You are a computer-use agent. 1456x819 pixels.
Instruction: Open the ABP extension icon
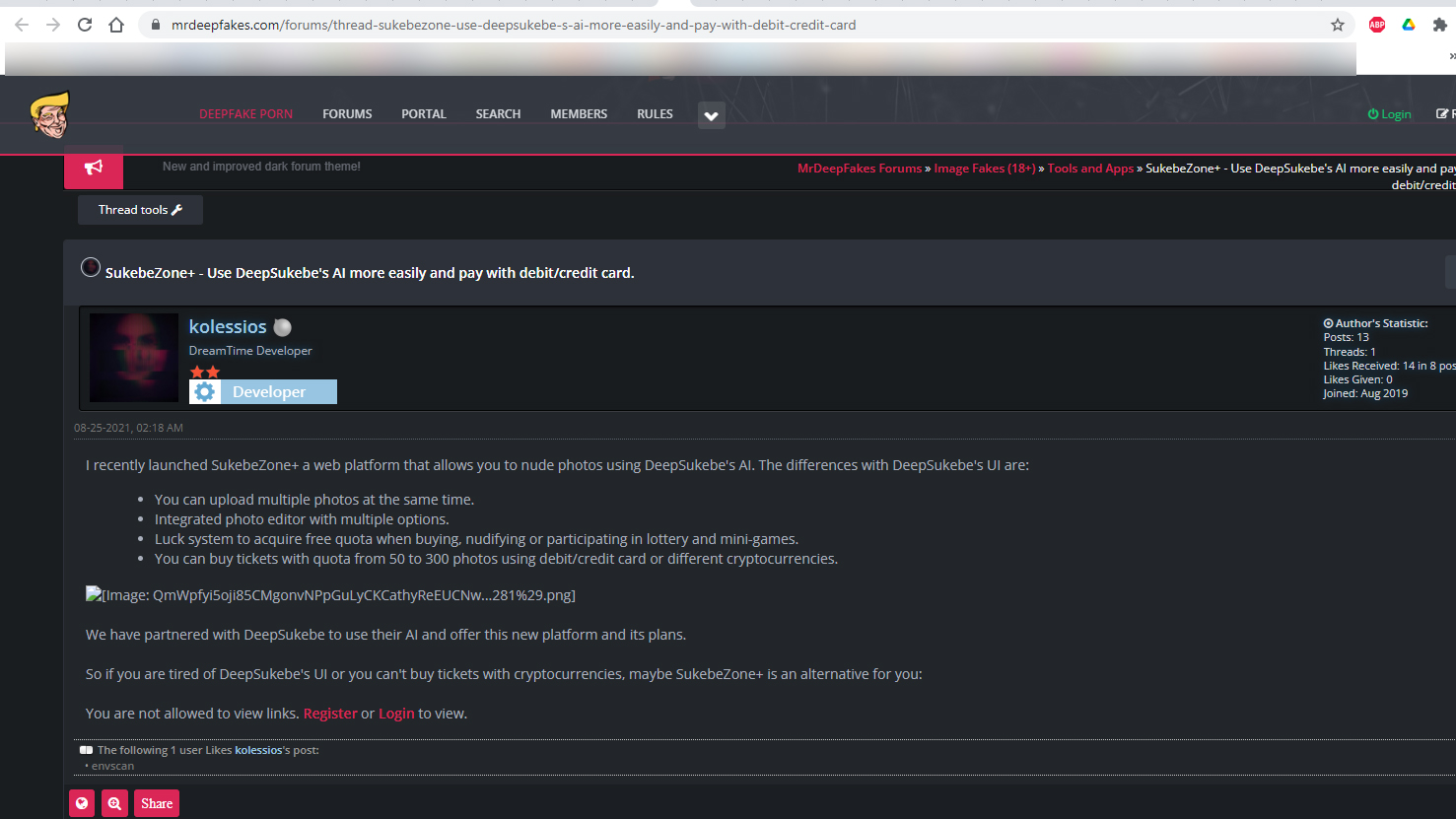tap(1377, 25)
